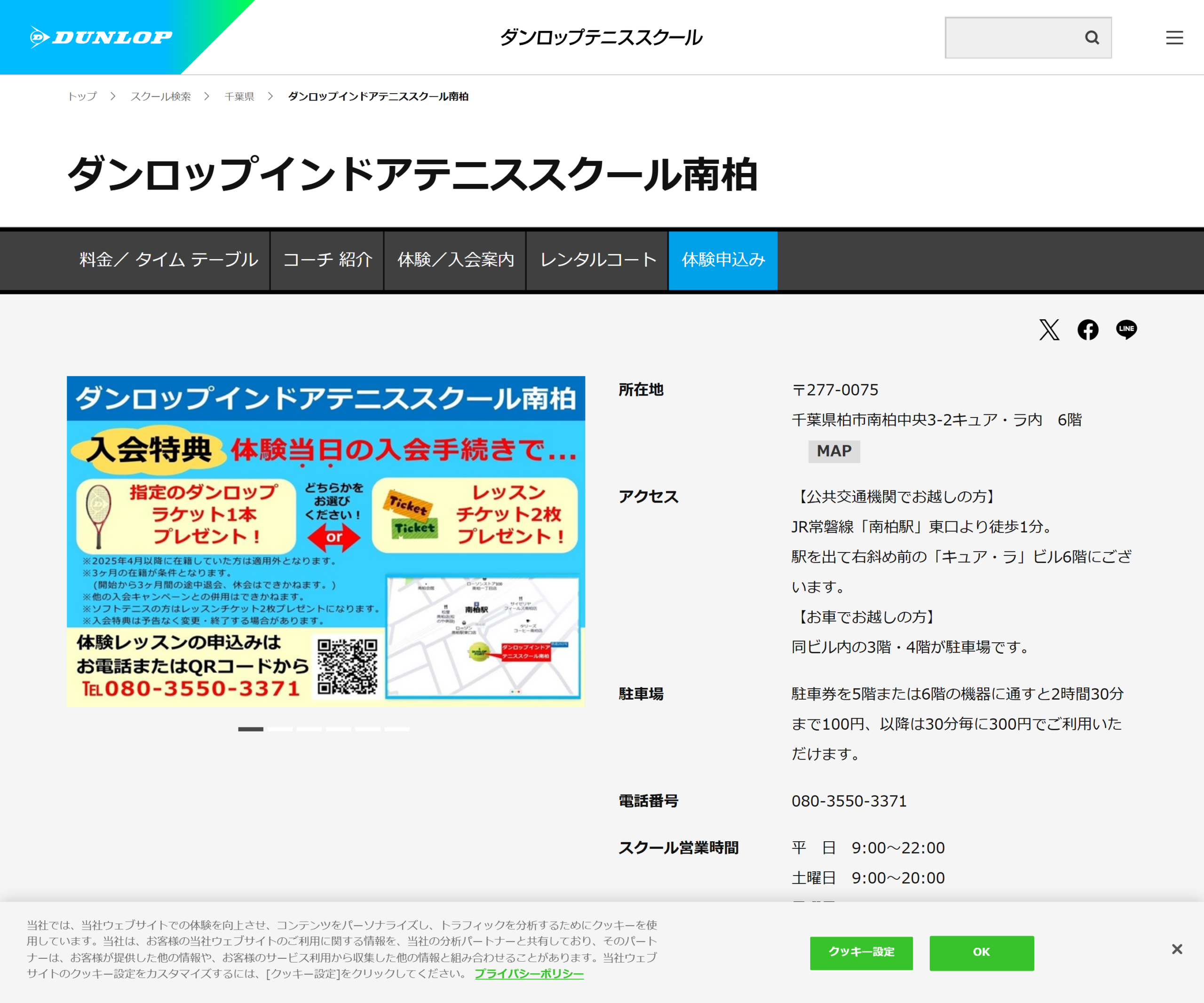1204x1003 pixels.
Task: Jump to the second carousel slide indicator
Action: [x=280, y=729]
